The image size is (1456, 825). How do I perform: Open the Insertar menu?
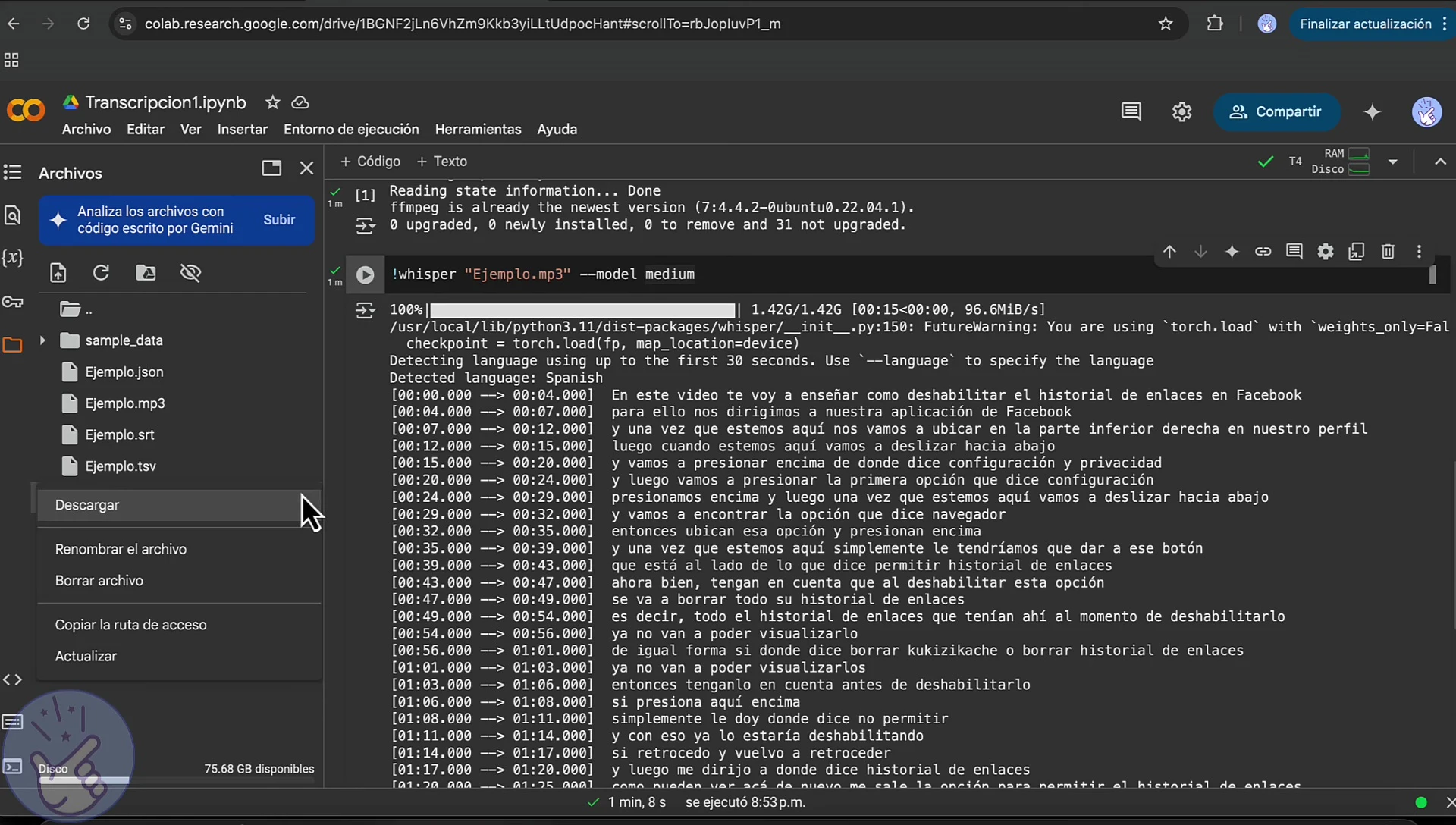(x=243, y=130)
